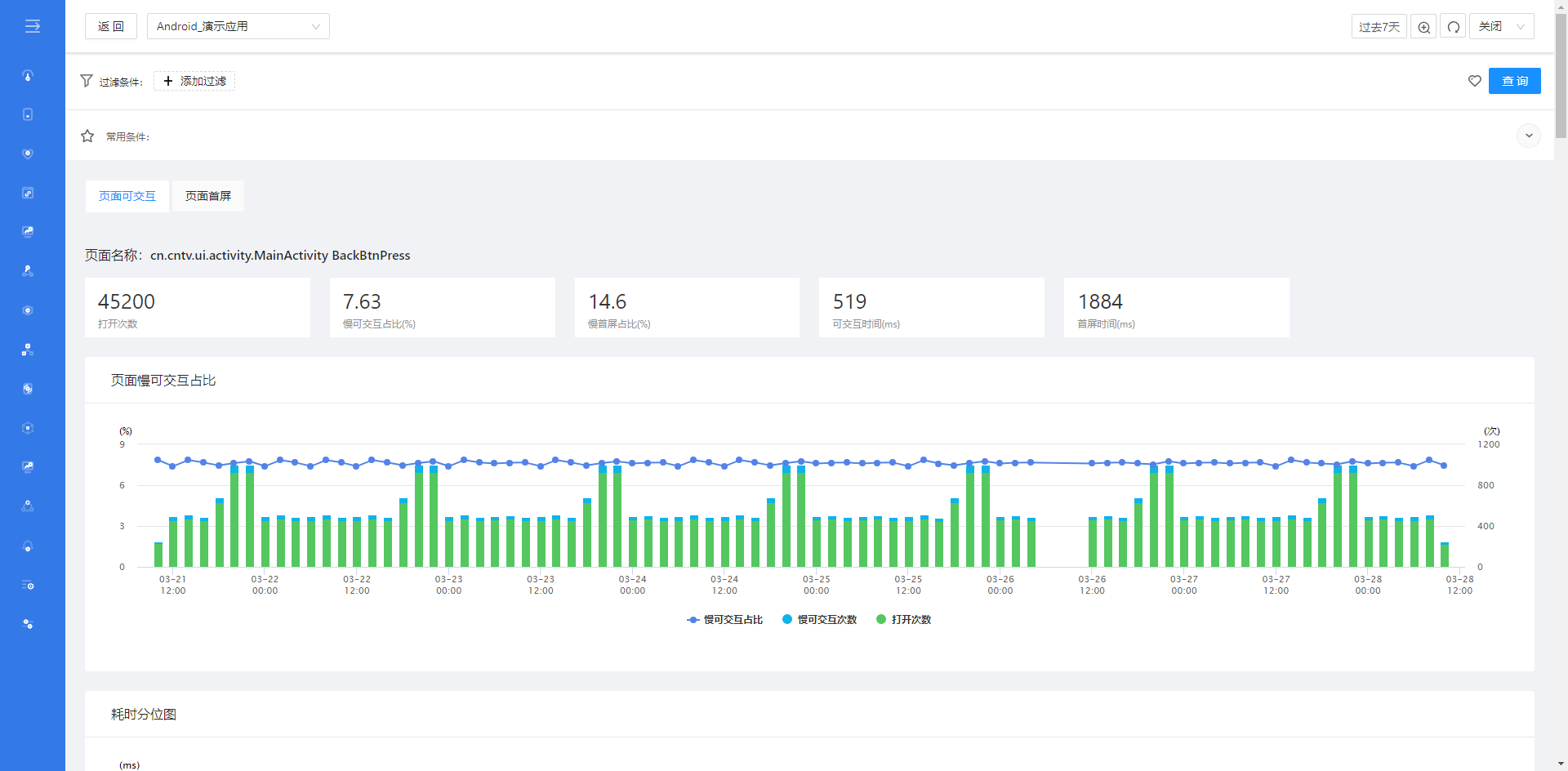Click the funnel icon beside 过滤条件
Image resolution: width=1568 pixels, height=771 pixels.
click(x=87, y=81)
